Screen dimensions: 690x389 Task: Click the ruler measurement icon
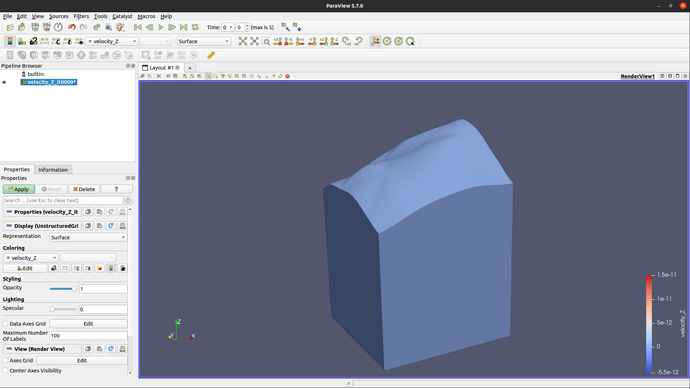click(211, 55)
